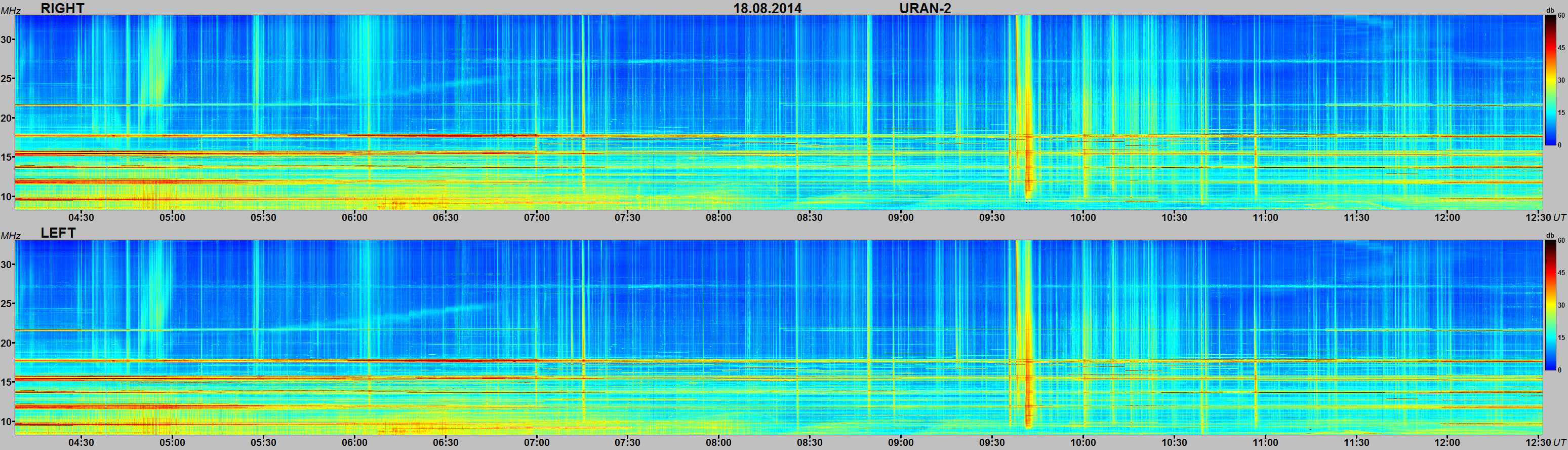Click the 10:30 time label under the RIGHT panel
This screenshot has width=1568, height=450.
click(x=1174, y=218)
